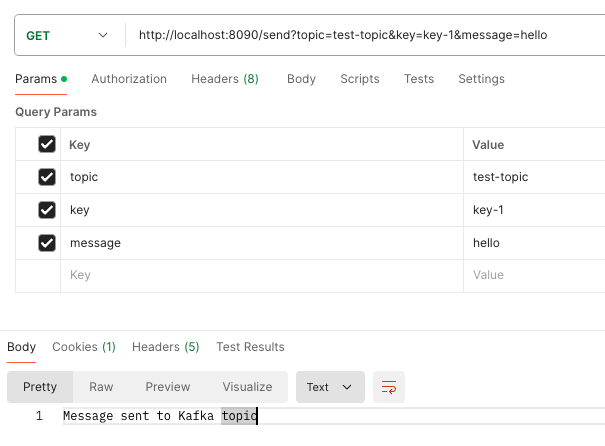This screenshot has height=446, width=605.
Task: Toggle the line wrap icon
Action: (x=389, y=387)
